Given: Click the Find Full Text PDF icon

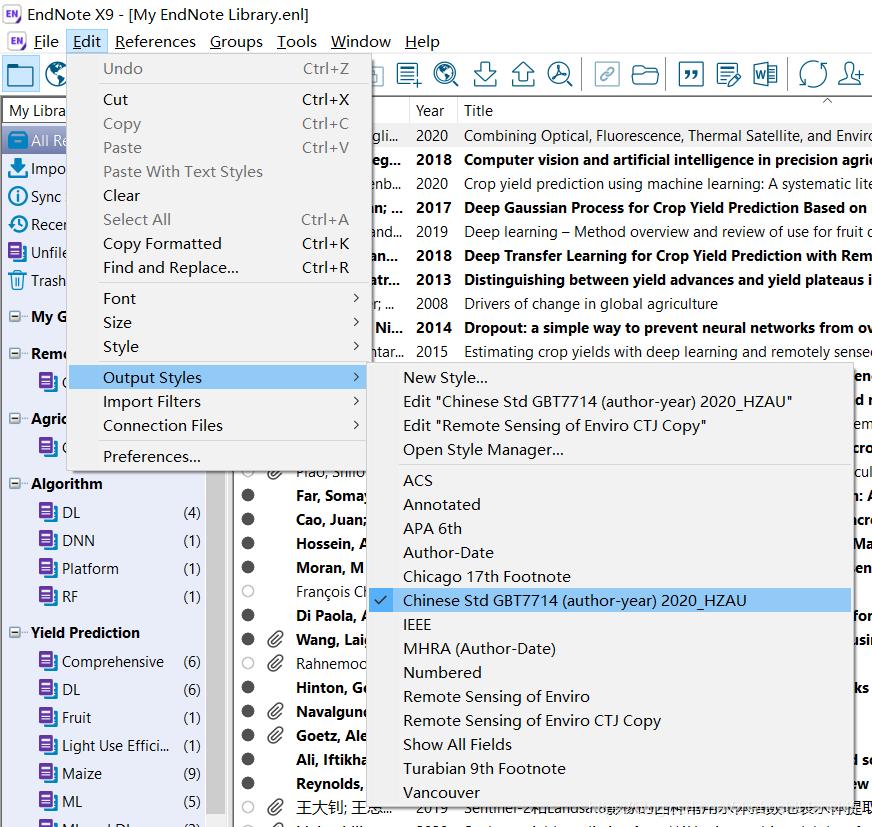Looking at the screenshot, I should pyautogui.click(x=559, y=74).
